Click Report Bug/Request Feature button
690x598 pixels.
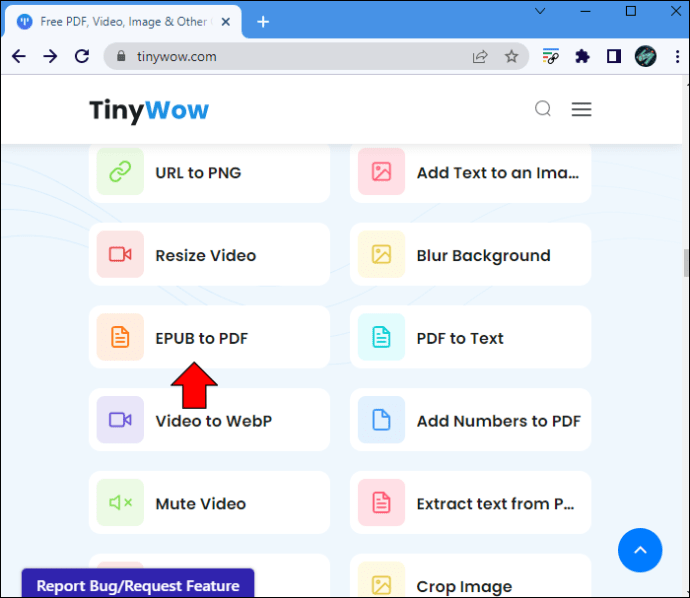point(138,583)
